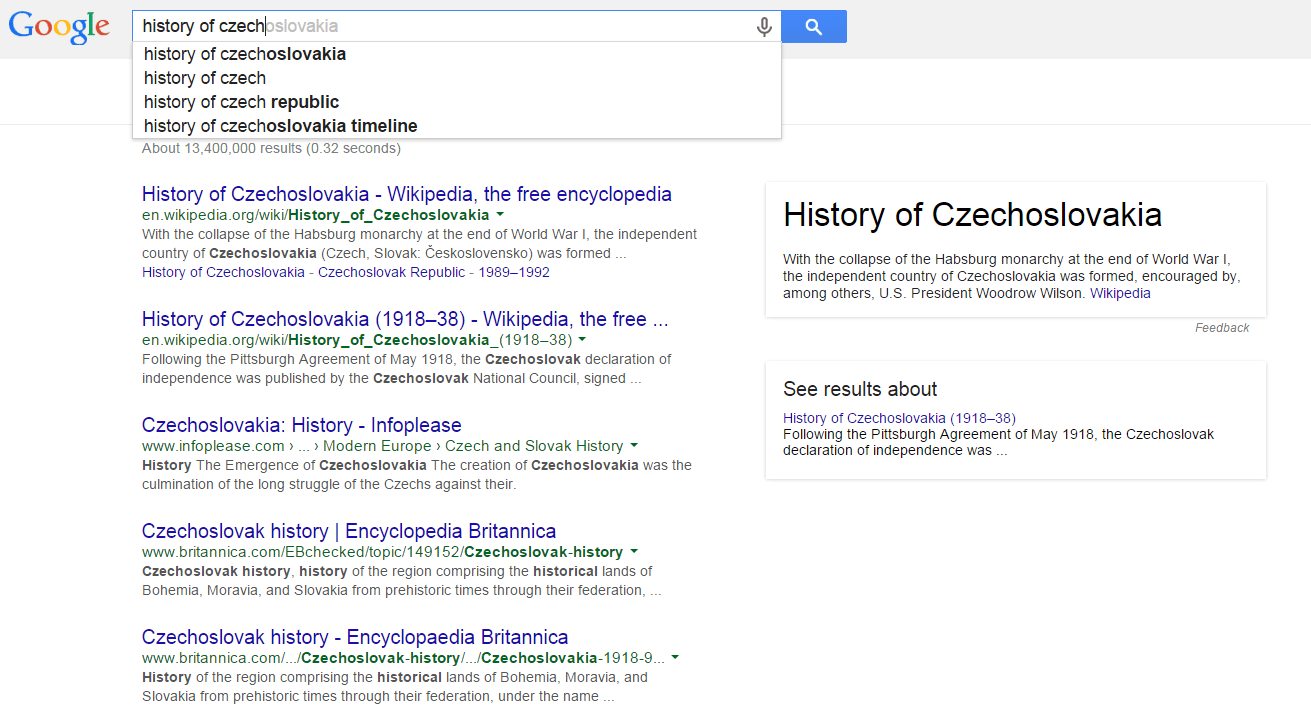The height and width of the screenshot is (718, 1311).
Task: Select suggestion 'history of czechoslovakia timeline'
Action: [457, 126]
